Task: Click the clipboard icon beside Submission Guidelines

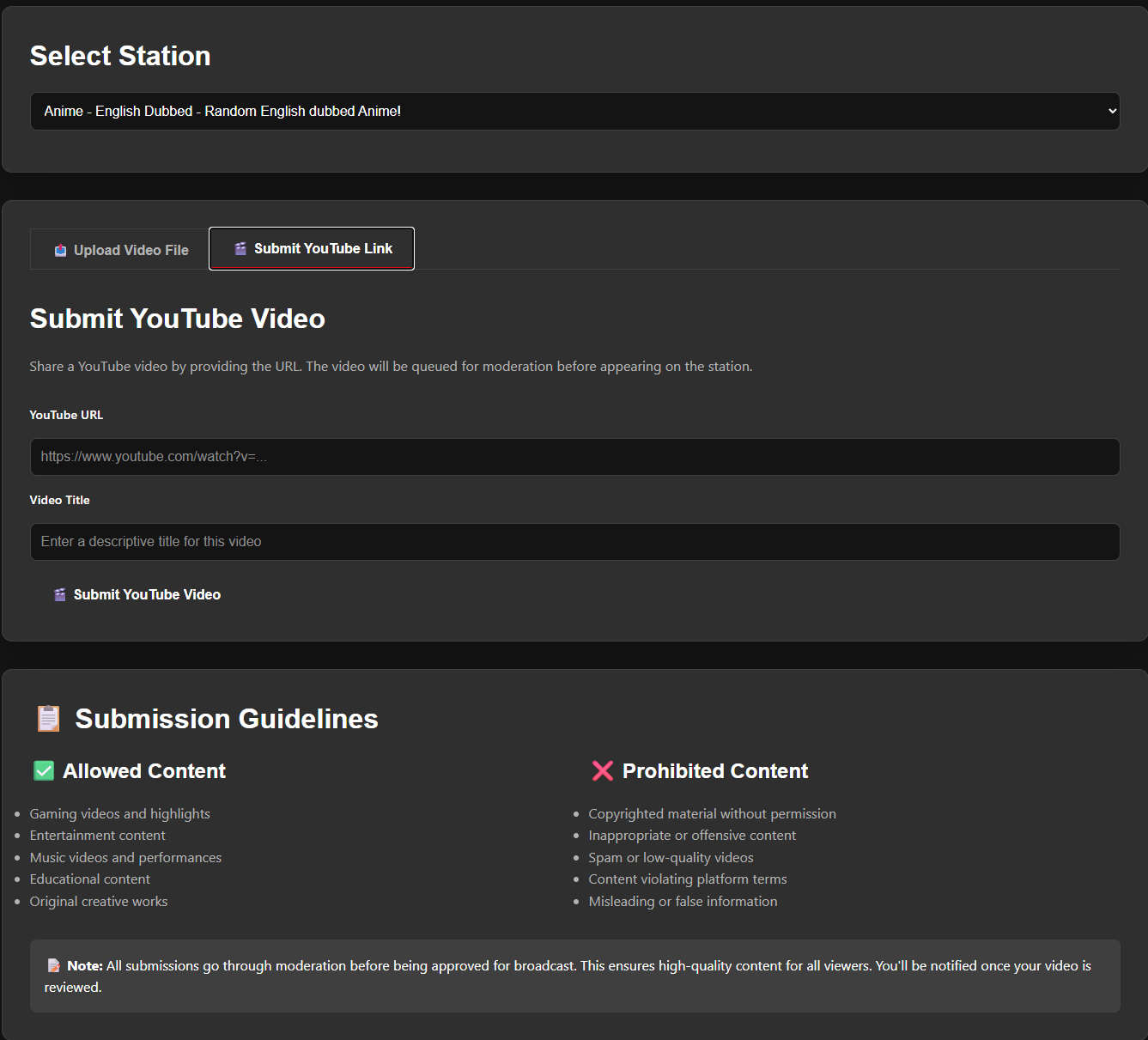Action: [47, 718]
